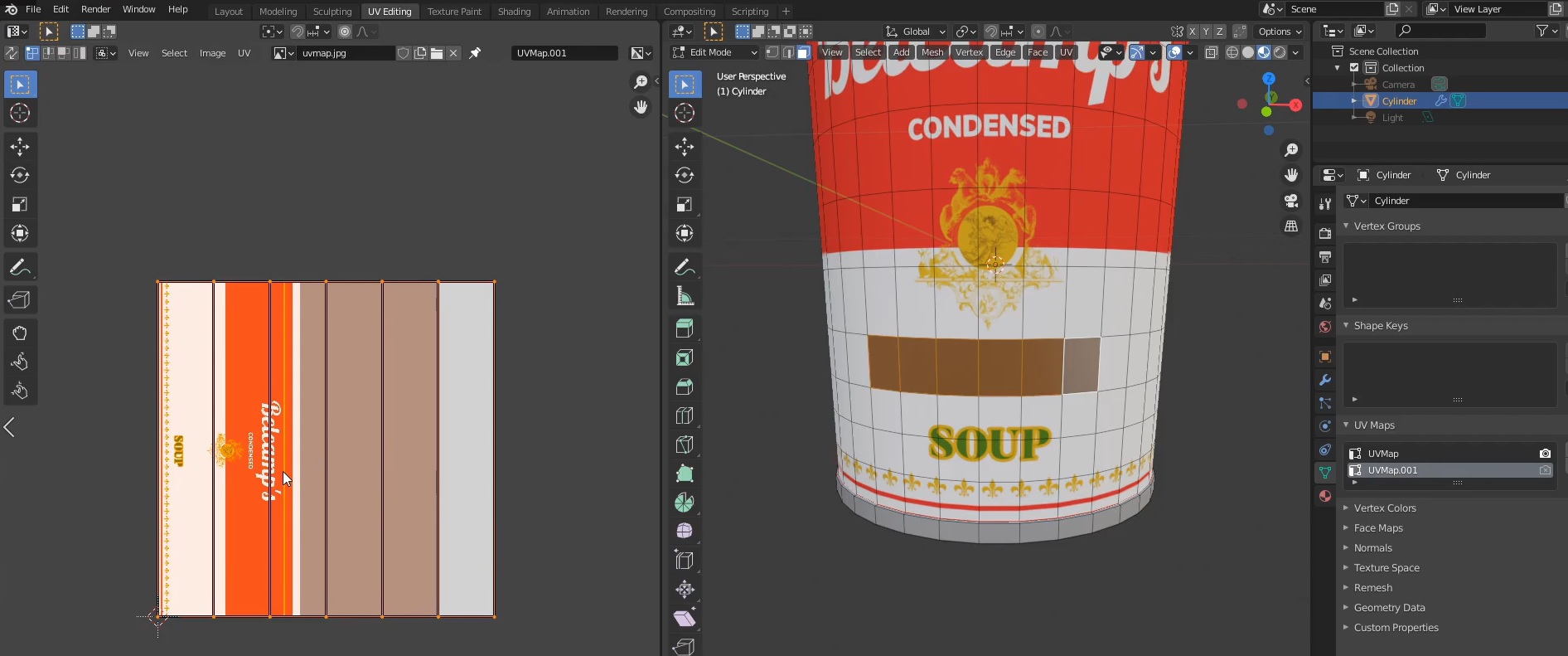Open the File menu
The height and width of the screenshot is (656, 1568).
click(x=33, y=9)
